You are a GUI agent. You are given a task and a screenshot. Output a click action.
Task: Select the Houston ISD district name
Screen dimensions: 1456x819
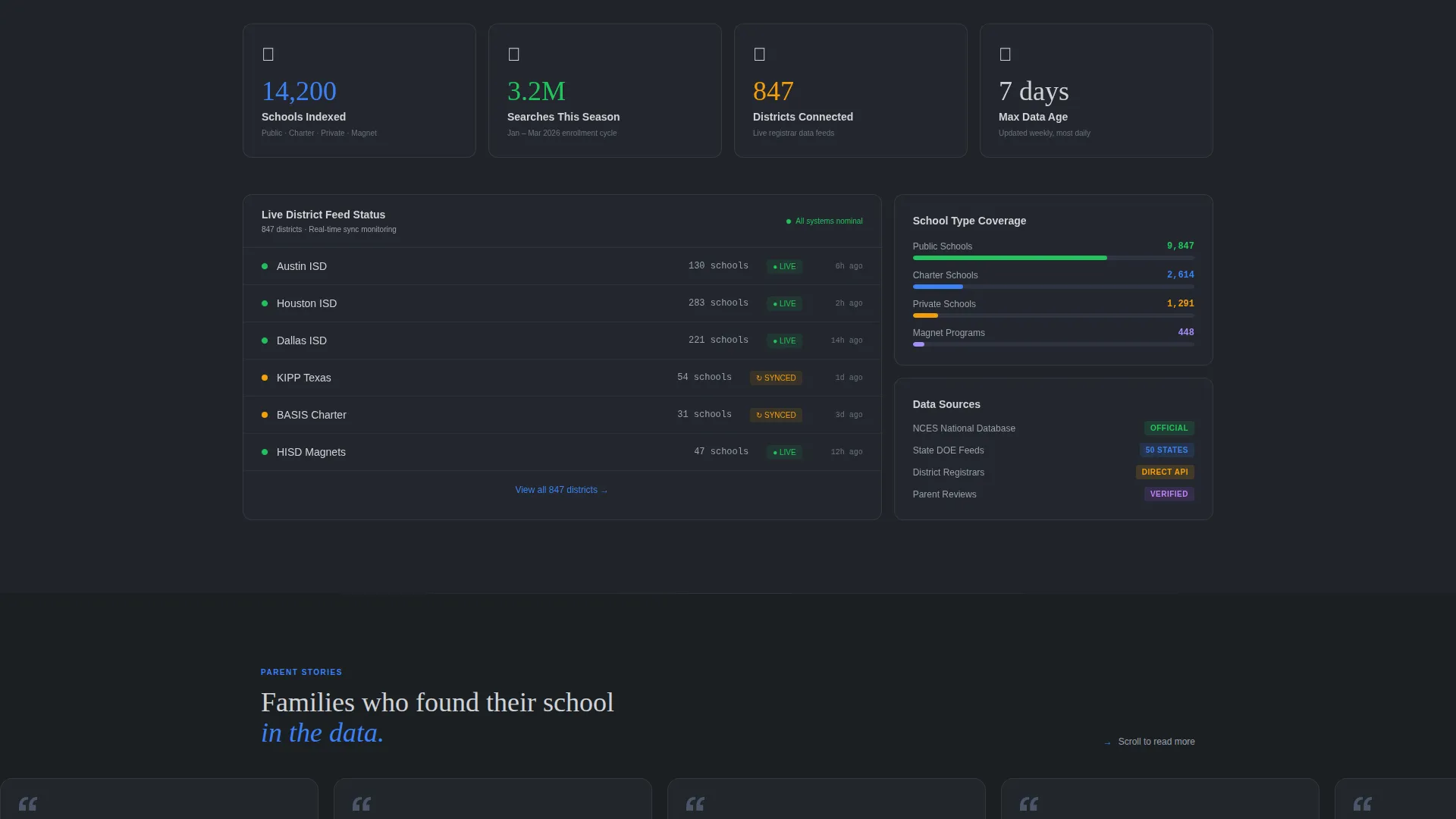(x=306, y=303)
